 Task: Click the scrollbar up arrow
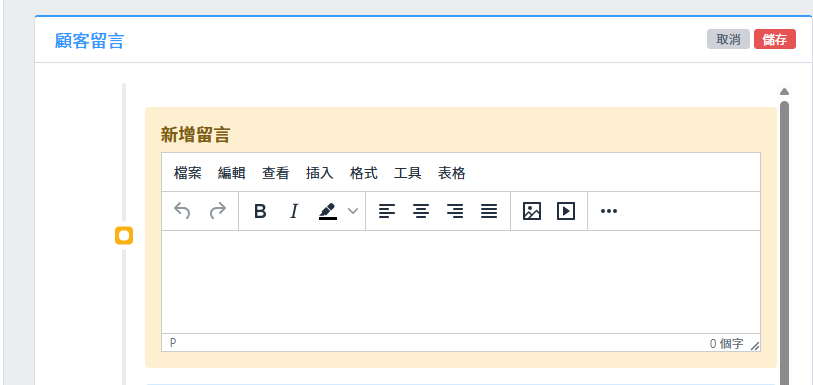[784, 92]
